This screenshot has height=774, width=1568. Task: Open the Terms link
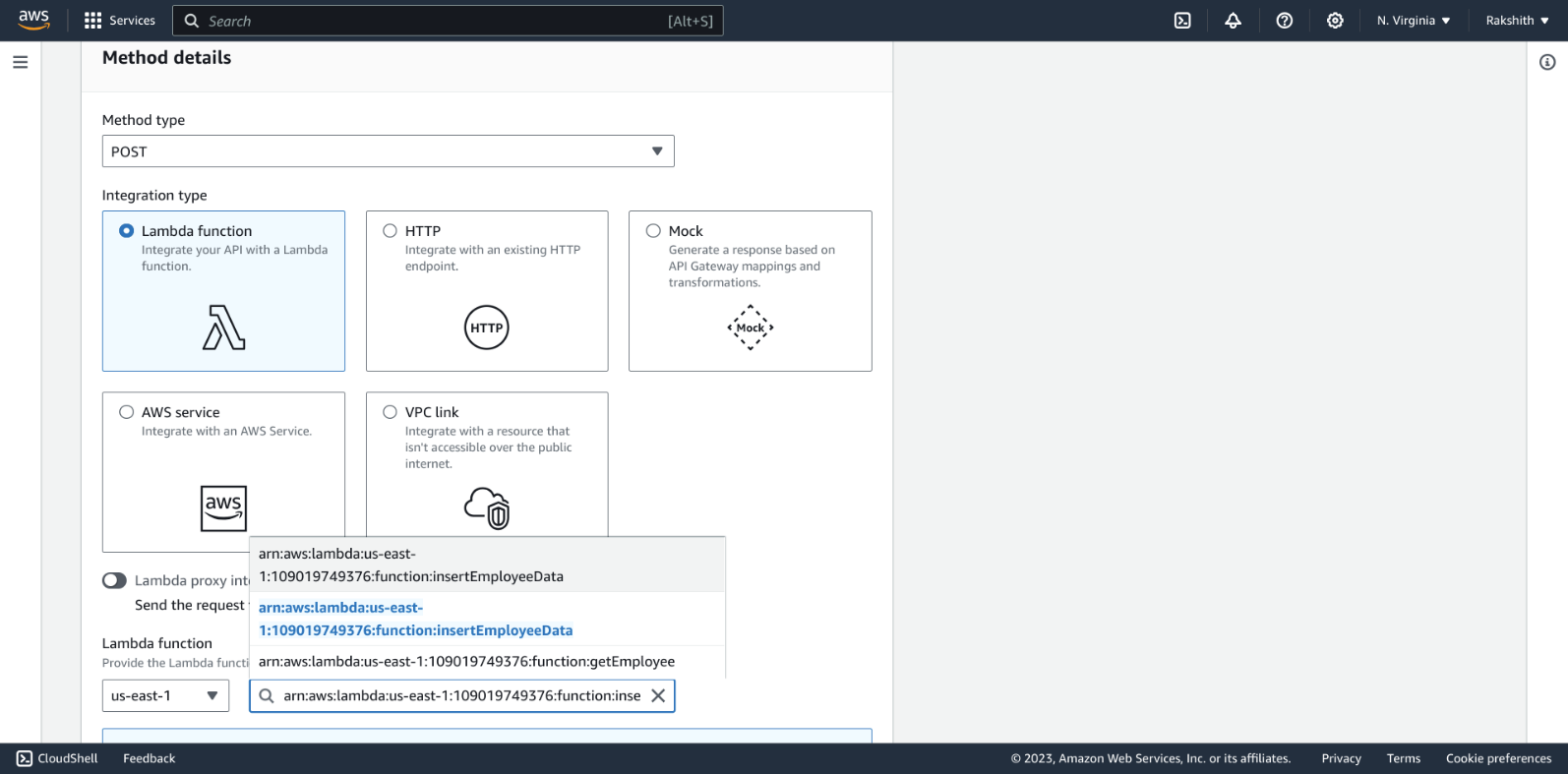tap(1403, 758)
